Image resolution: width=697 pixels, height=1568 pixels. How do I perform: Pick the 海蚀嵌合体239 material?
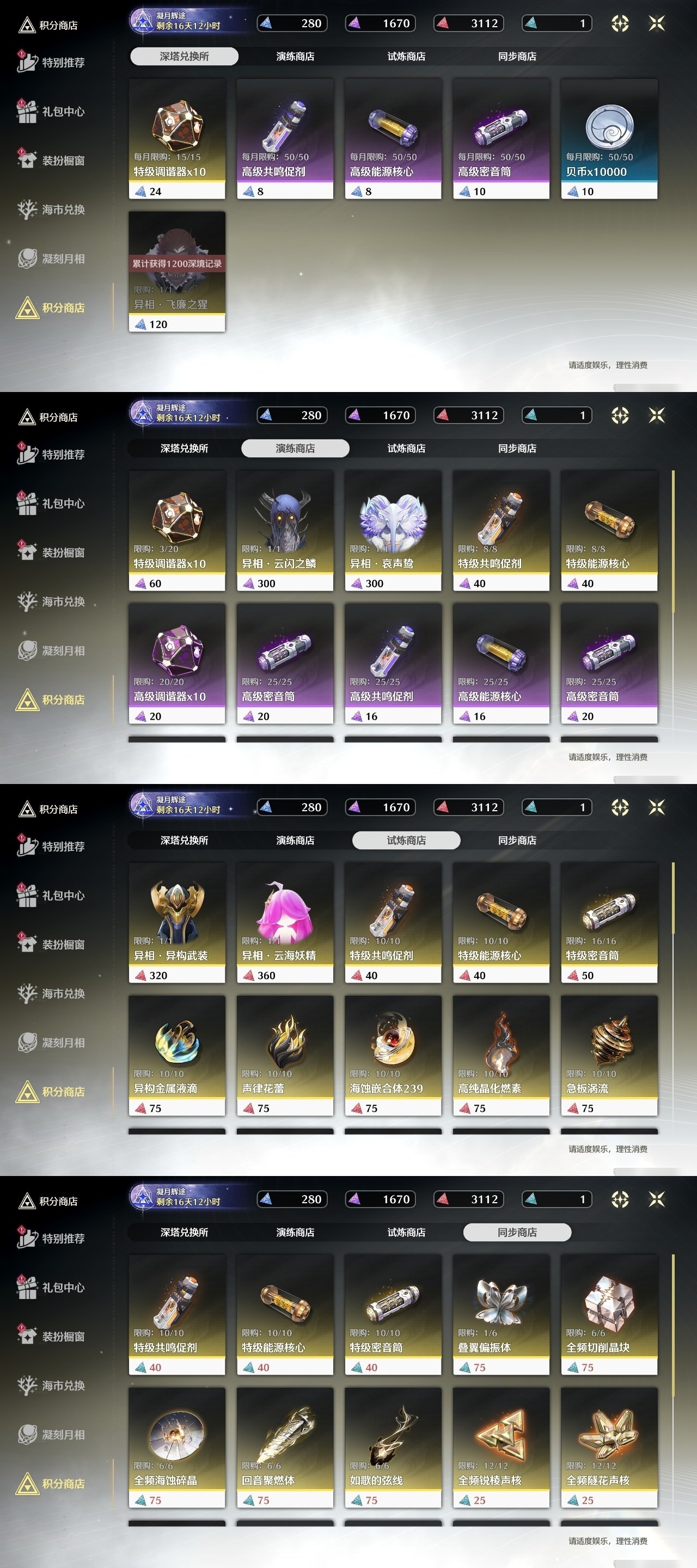(x=393, y=1056)
